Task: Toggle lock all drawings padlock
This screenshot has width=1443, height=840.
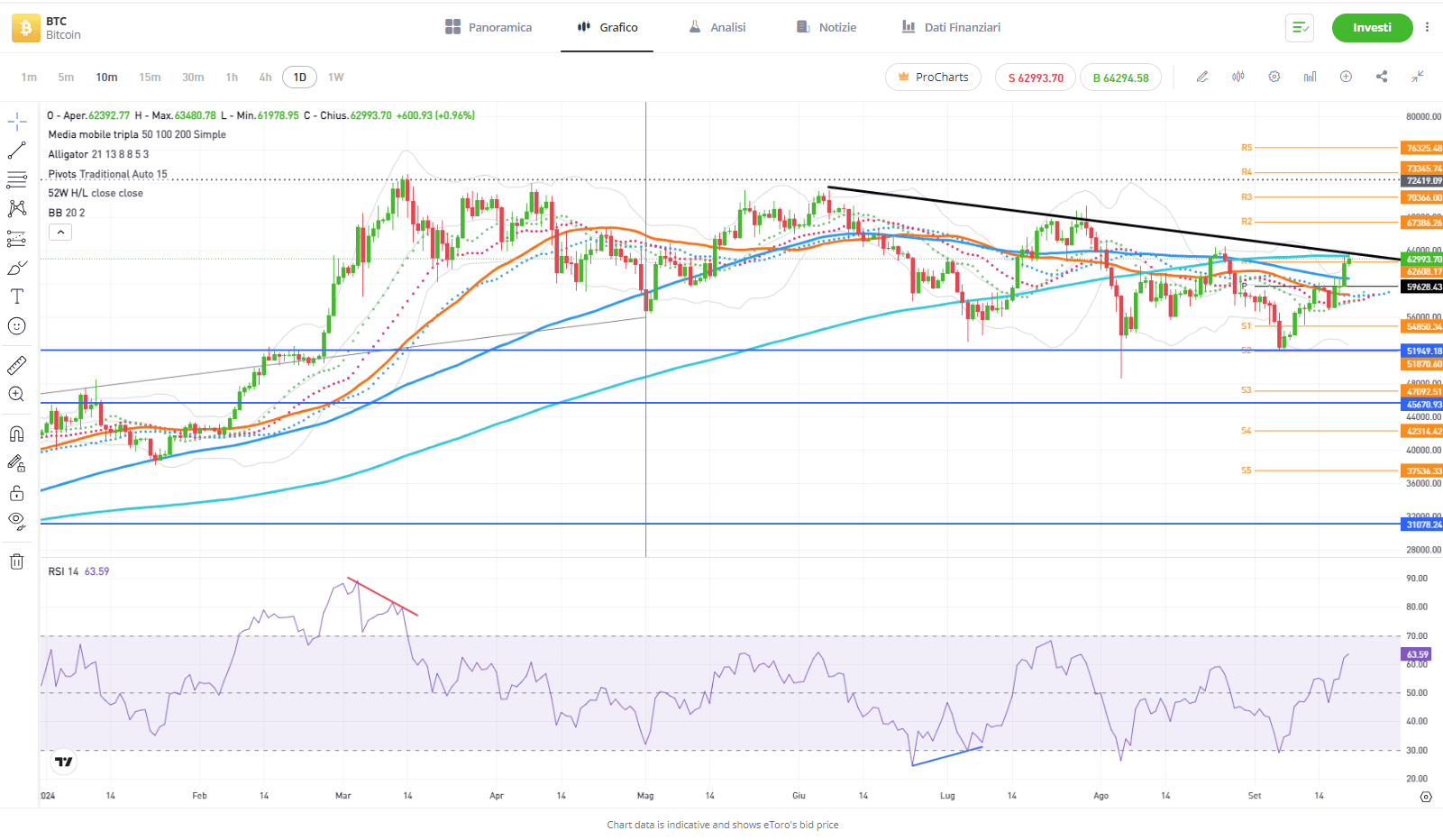Action: 16,493
